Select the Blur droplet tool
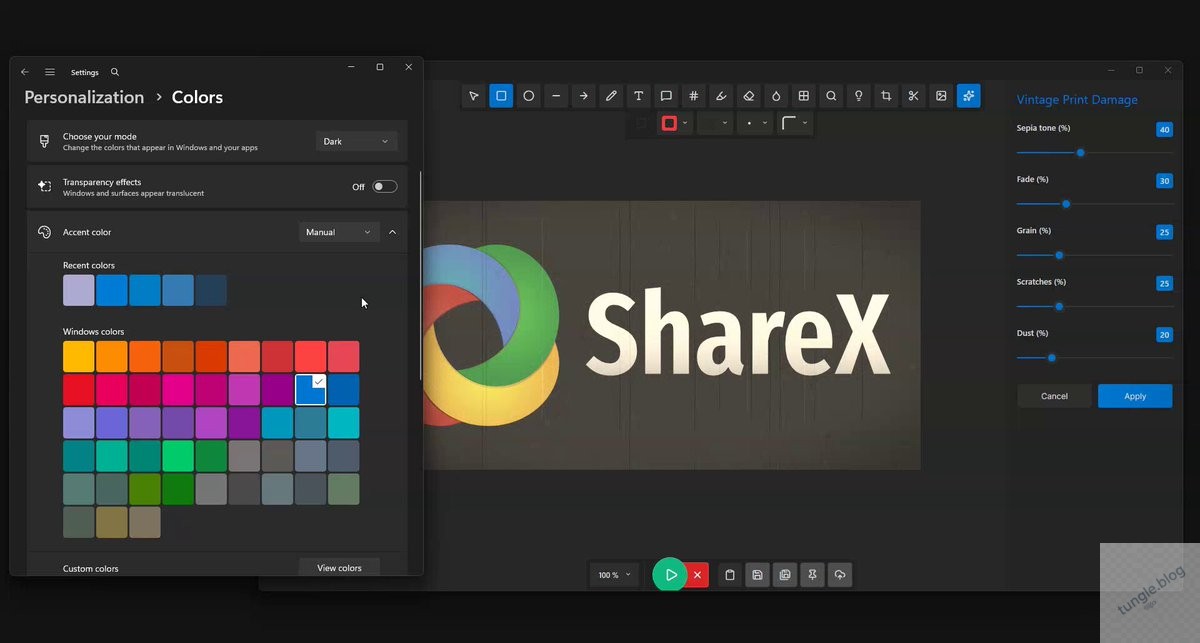The image size is (1200, 643). pos(776,96)
